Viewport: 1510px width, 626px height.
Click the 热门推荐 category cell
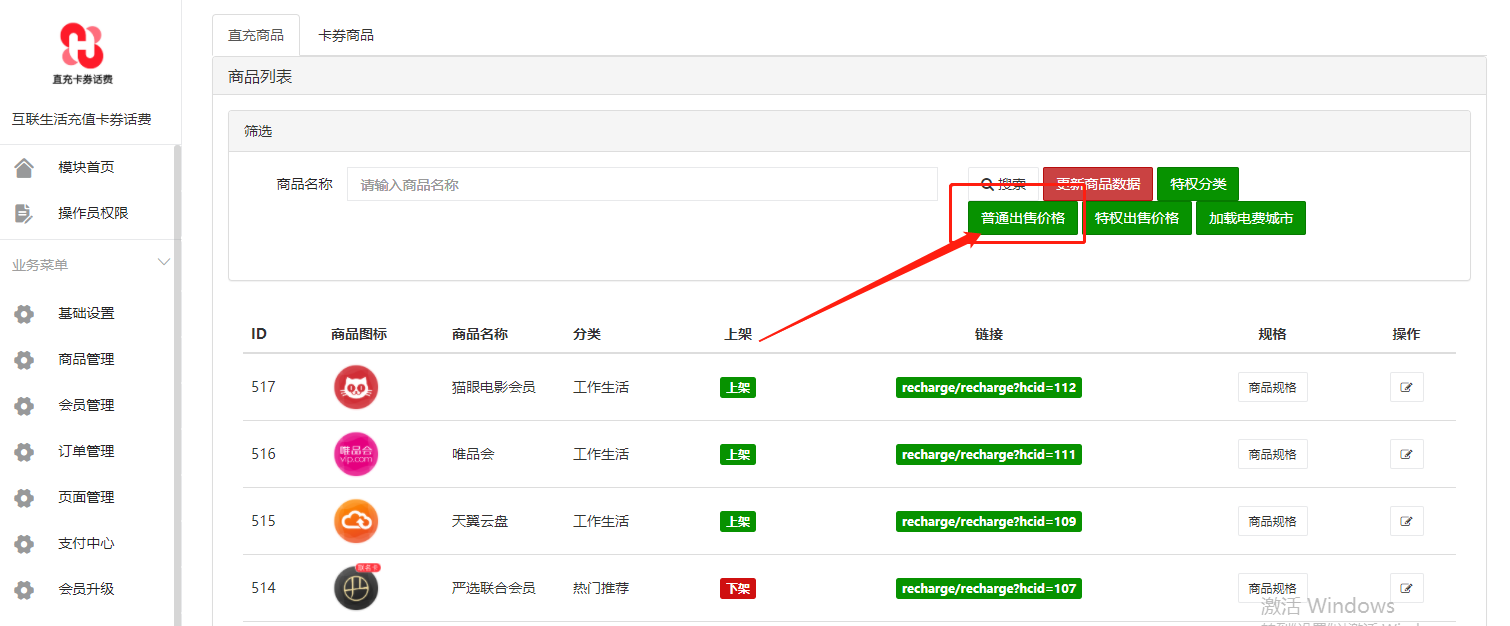[x=601, y=588]
